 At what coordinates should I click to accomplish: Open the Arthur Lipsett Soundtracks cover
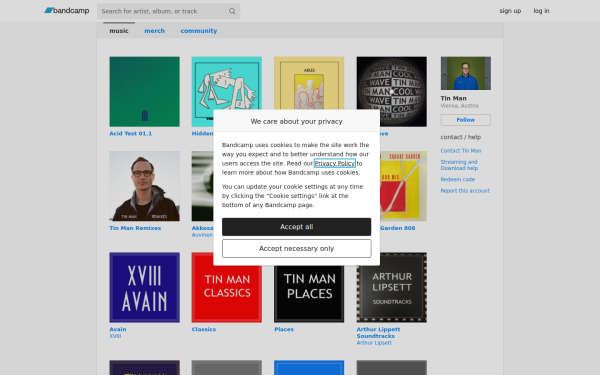coord(391,287)
